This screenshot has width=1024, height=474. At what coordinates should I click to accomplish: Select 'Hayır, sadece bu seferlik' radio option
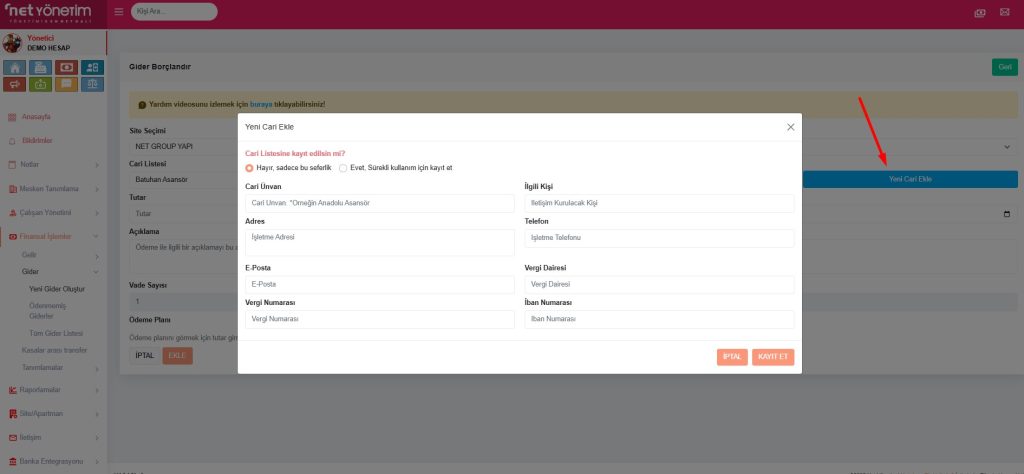tap(249, 168)
